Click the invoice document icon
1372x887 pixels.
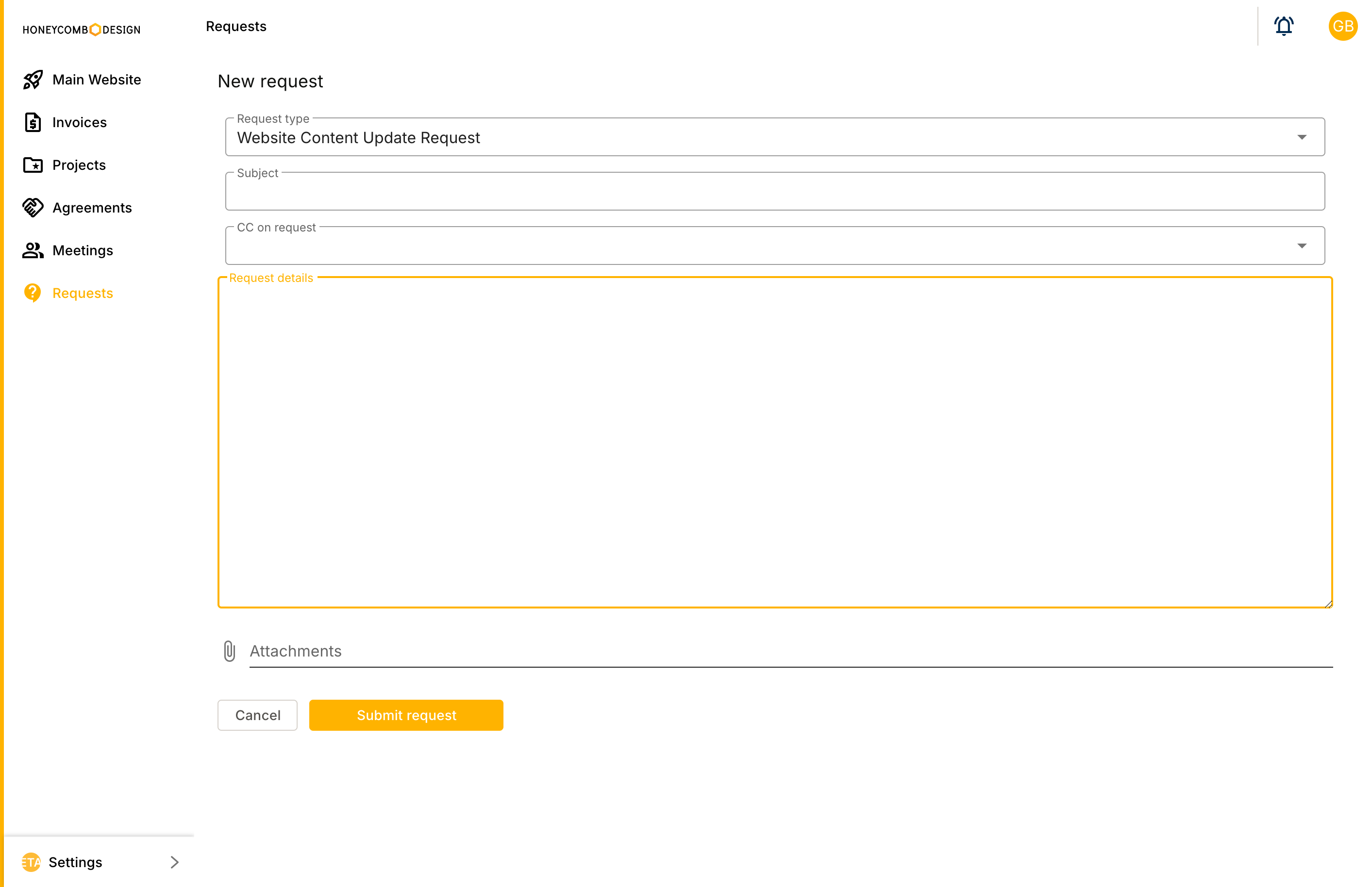point(33,122)
